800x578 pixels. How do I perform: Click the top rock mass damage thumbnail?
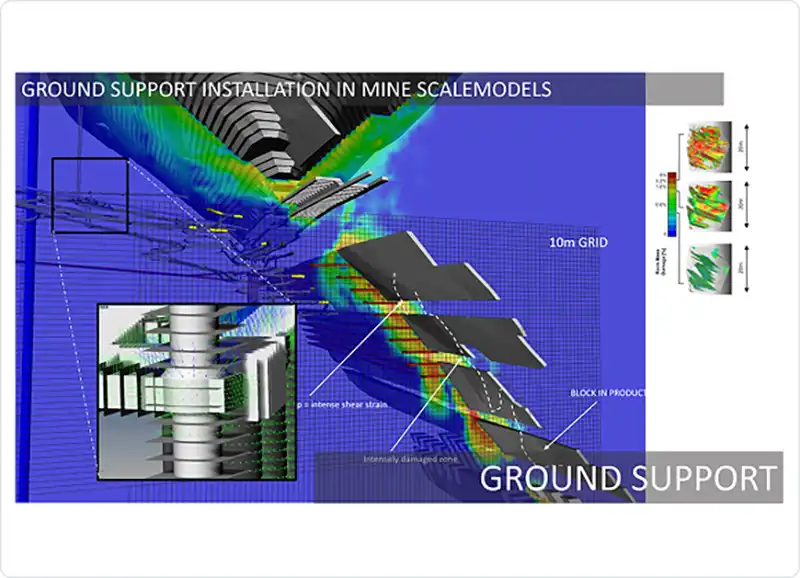pyautogui.click(x=708, y=148)
